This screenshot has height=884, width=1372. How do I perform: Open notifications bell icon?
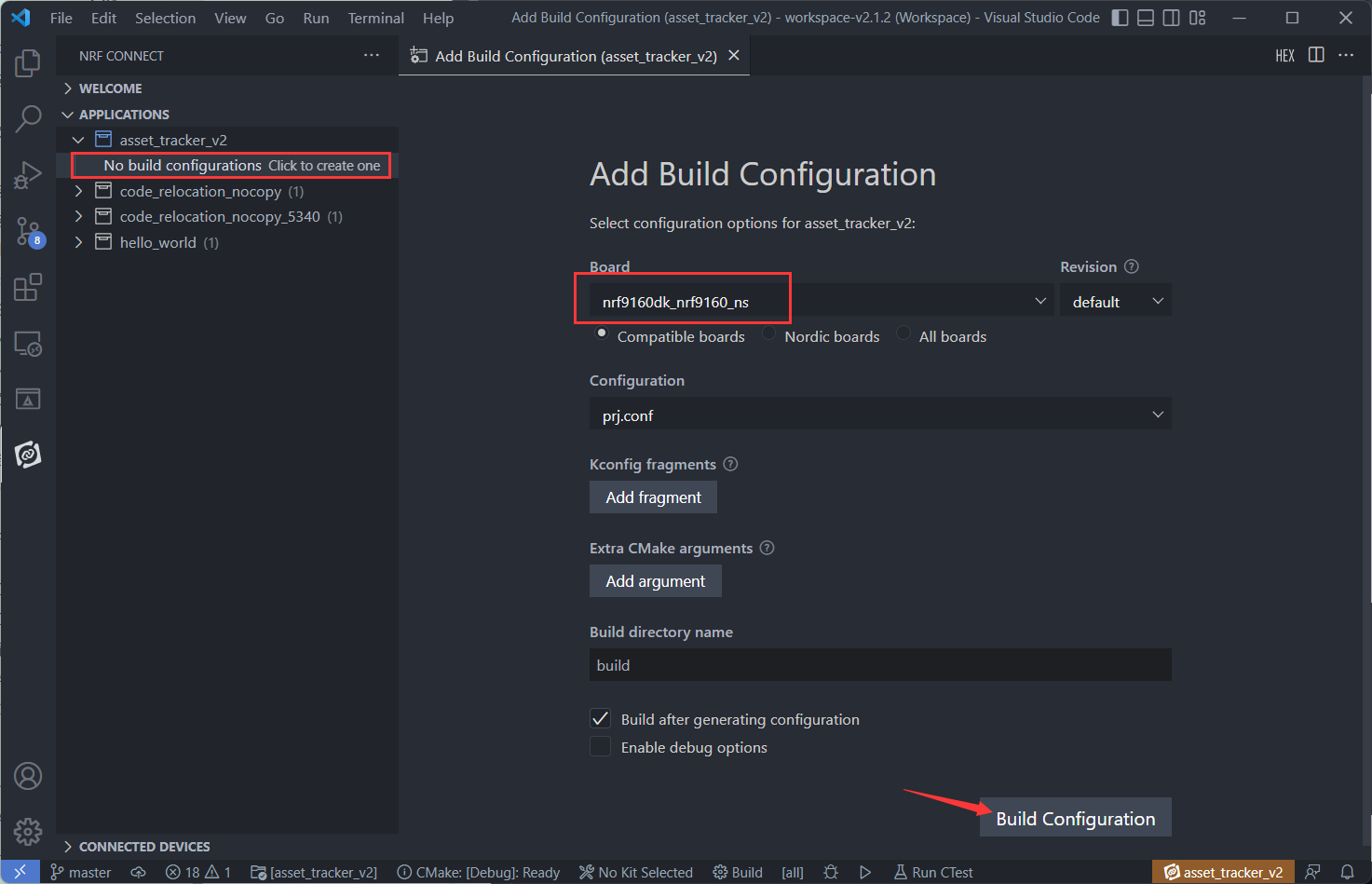[x=1347, y=872]
